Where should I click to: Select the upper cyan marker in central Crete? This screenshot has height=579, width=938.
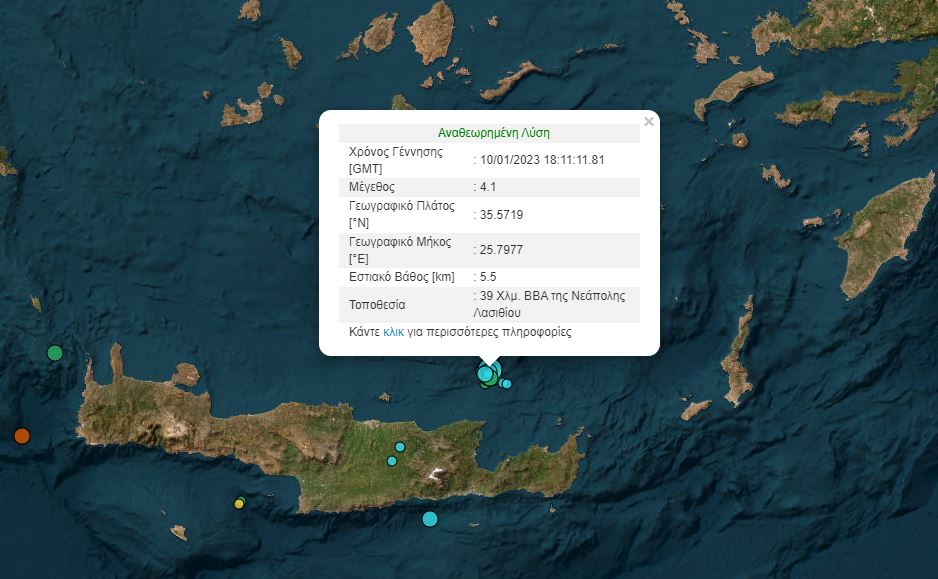(400, 447)
